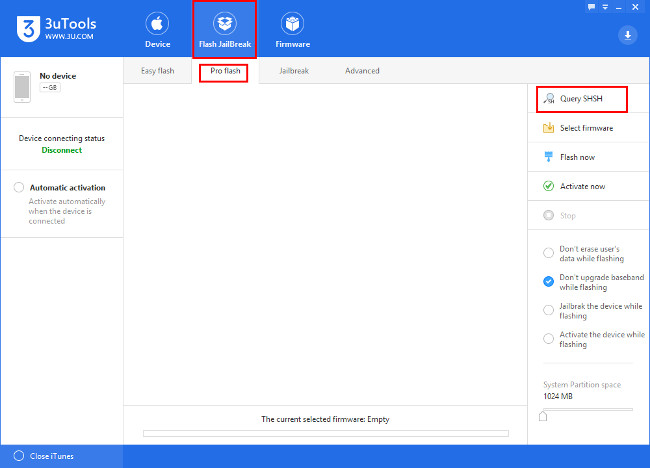
Task: Click the 3uTools logo
Action: 28,29
